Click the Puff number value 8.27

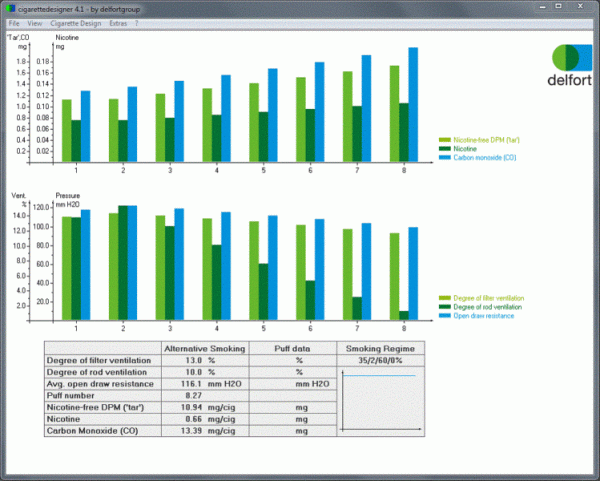194,395
